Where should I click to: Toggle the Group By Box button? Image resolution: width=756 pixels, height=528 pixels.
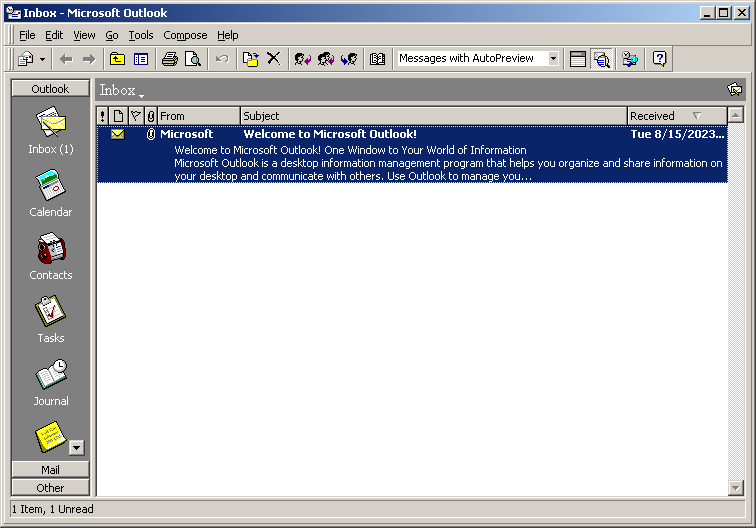click(578, 59)
